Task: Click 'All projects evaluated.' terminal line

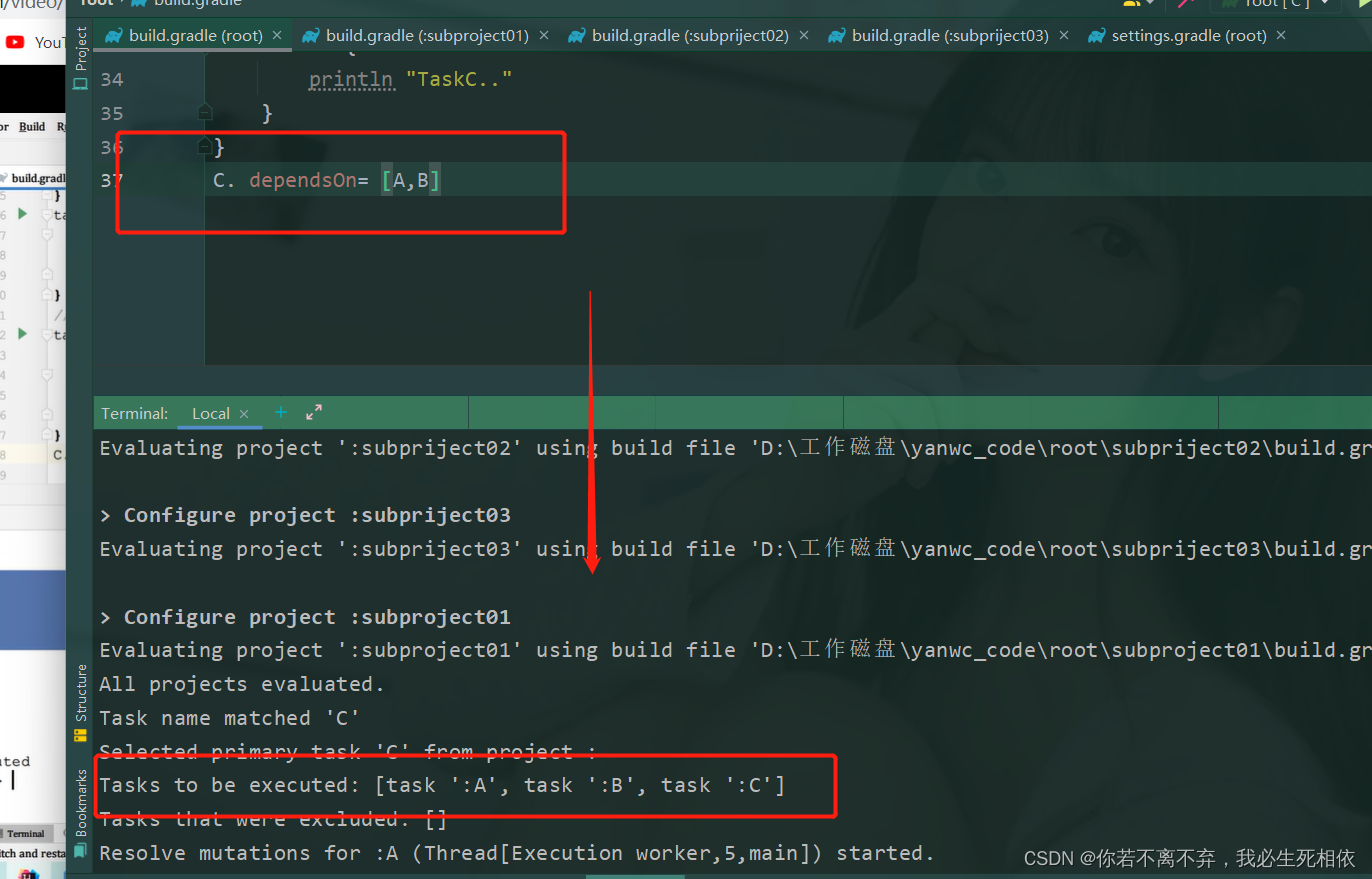Action: coord(242,684)
